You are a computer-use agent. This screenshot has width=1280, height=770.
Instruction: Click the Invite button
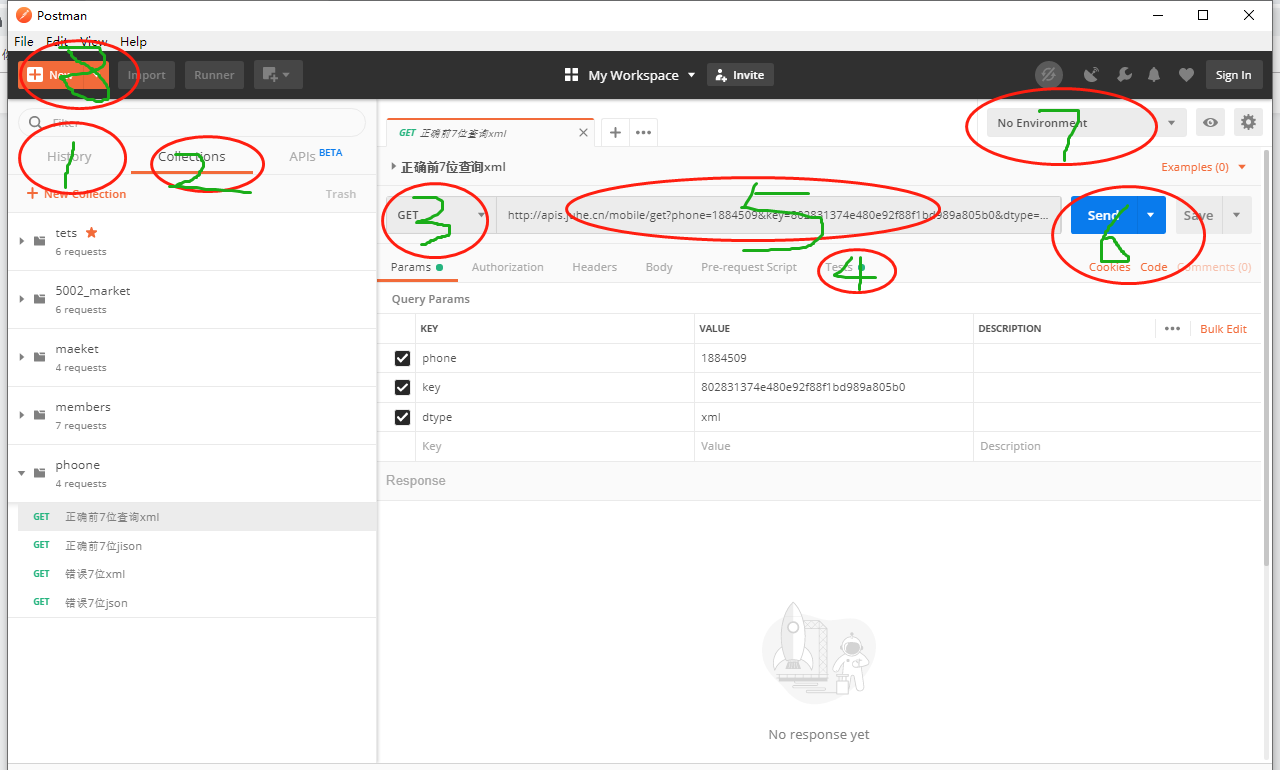[x=741, y=75]
